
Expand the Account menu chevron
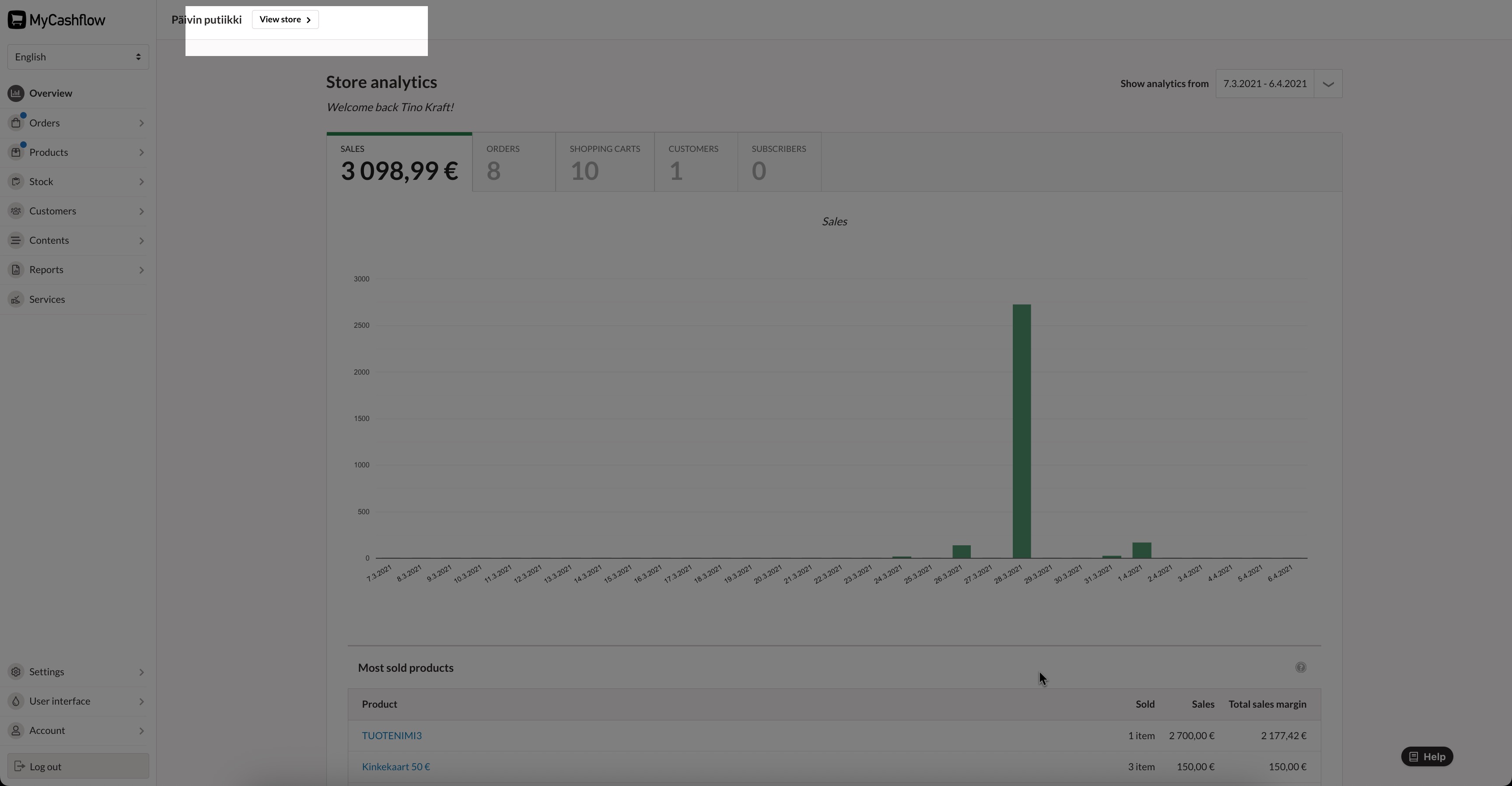pos(141,731)
